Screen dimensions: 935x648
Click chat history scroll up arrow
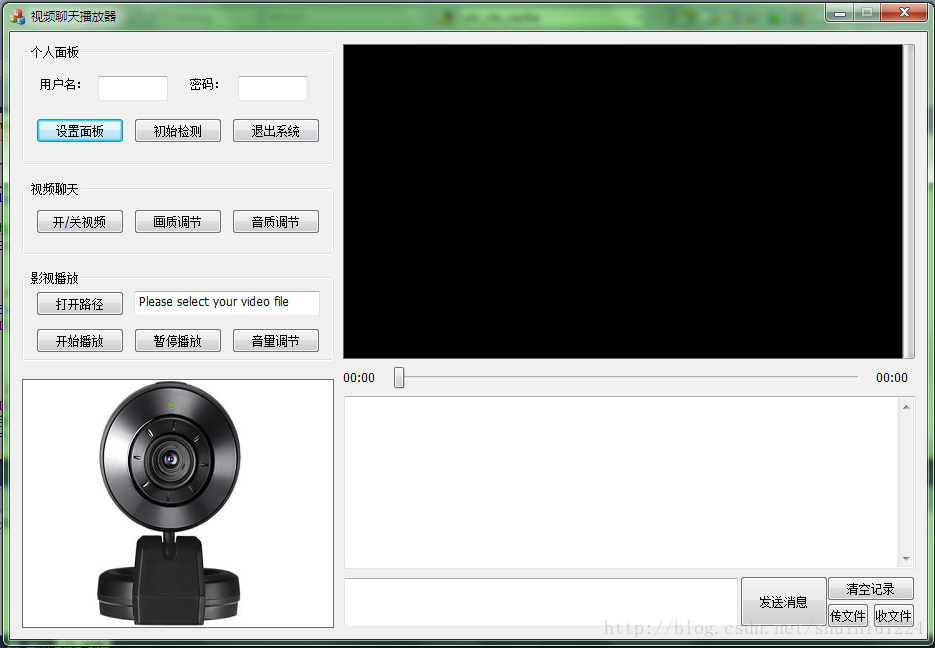tap(906, 407)
